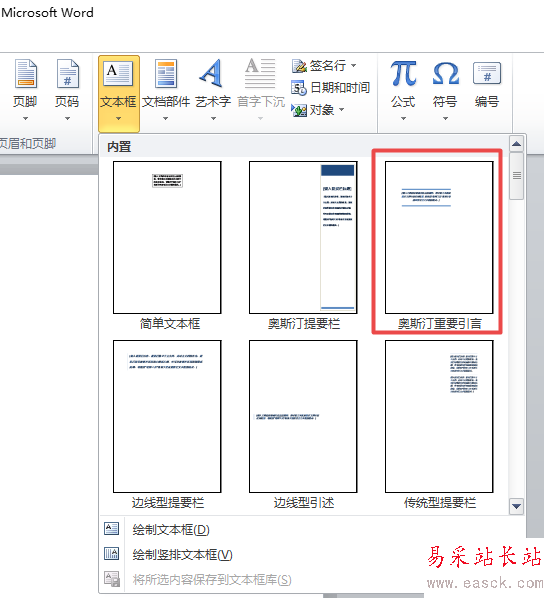
Task: Click gallery scrollbar down arrow
Action: pyautogui.click(x=517, y=506)
